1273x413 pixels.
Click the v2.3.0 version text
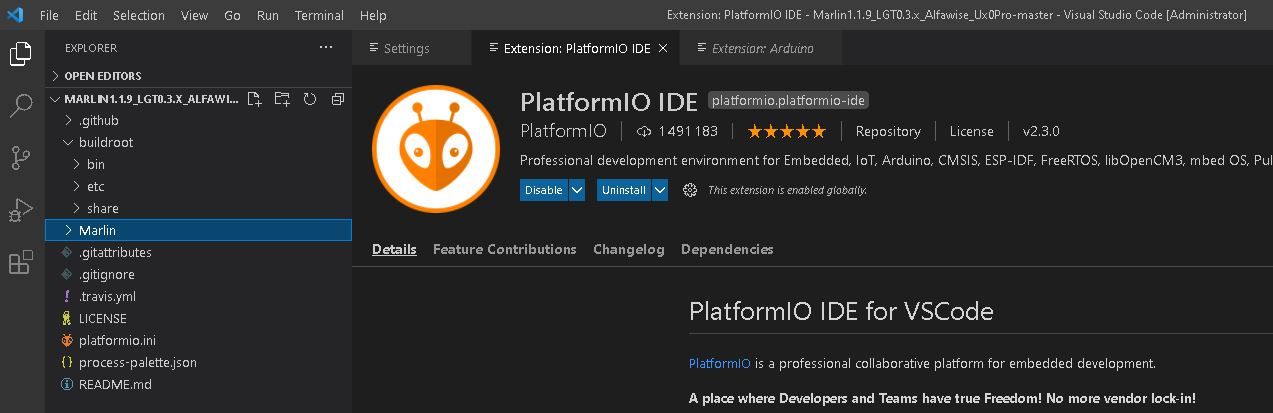click(1041, 131)
